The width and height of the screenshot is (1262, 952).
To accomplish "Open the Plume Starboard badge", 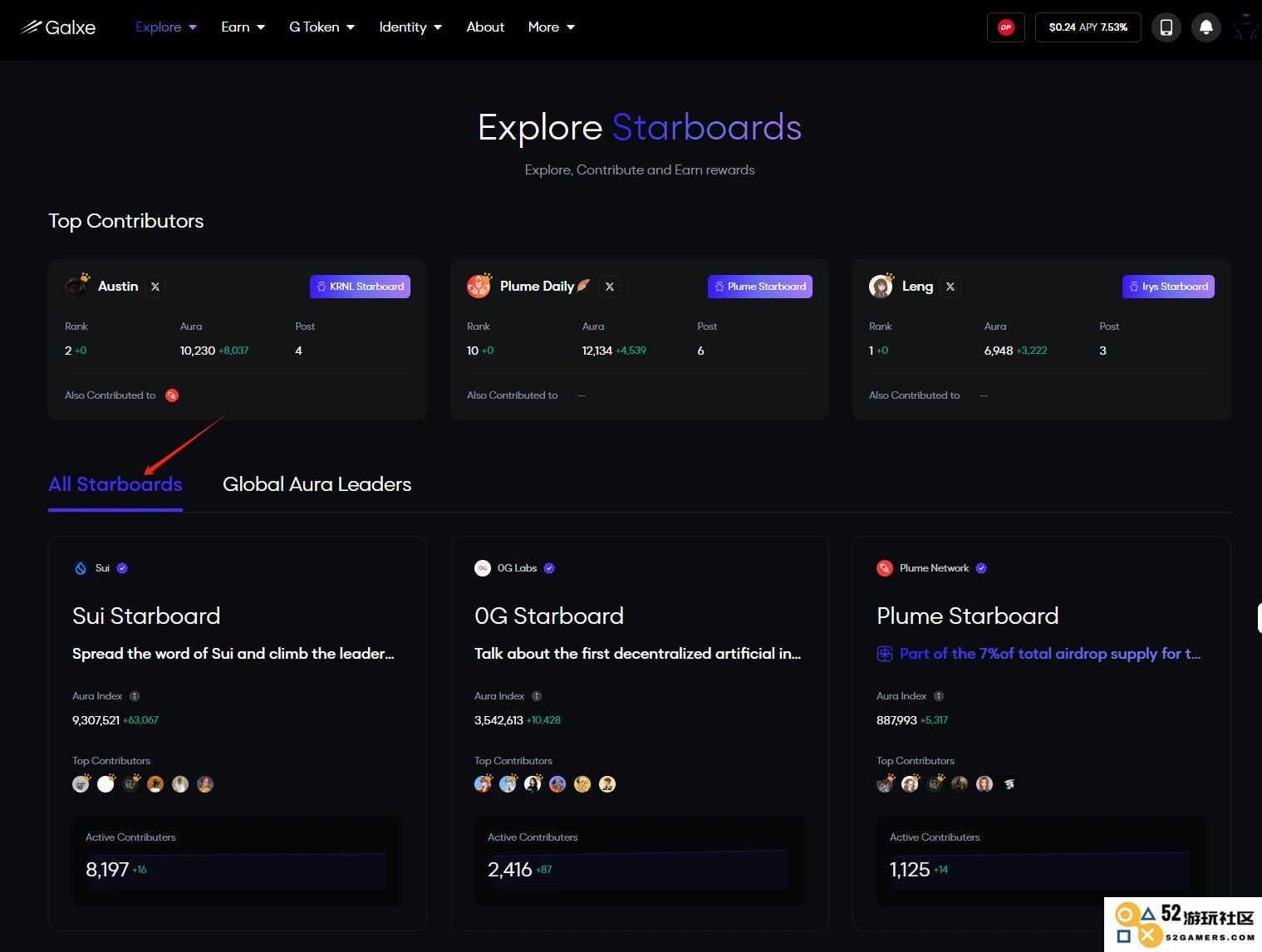I will point(760,287).
